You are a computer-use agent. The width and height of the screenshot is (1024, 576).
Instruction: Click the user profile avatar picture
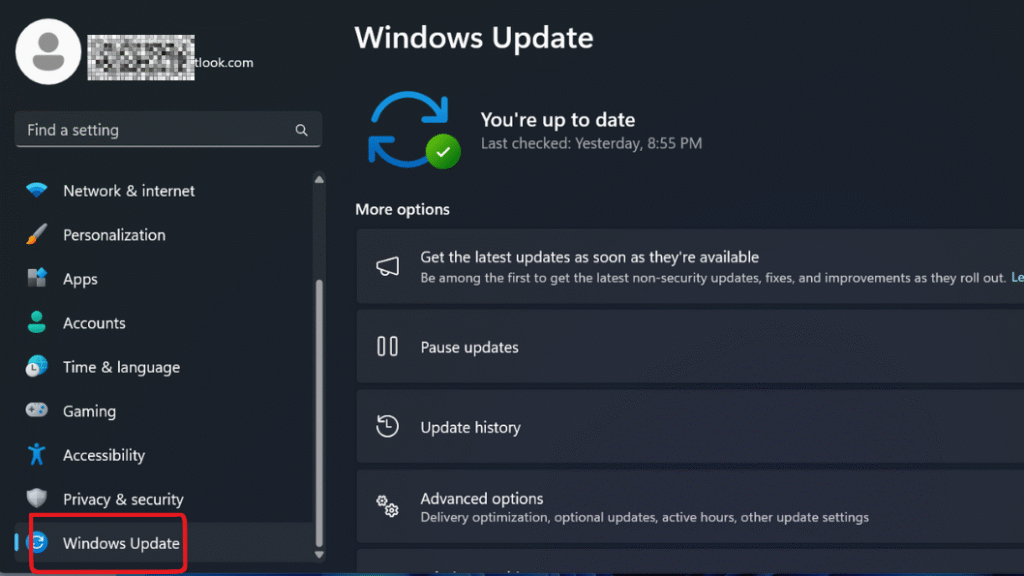48,52
